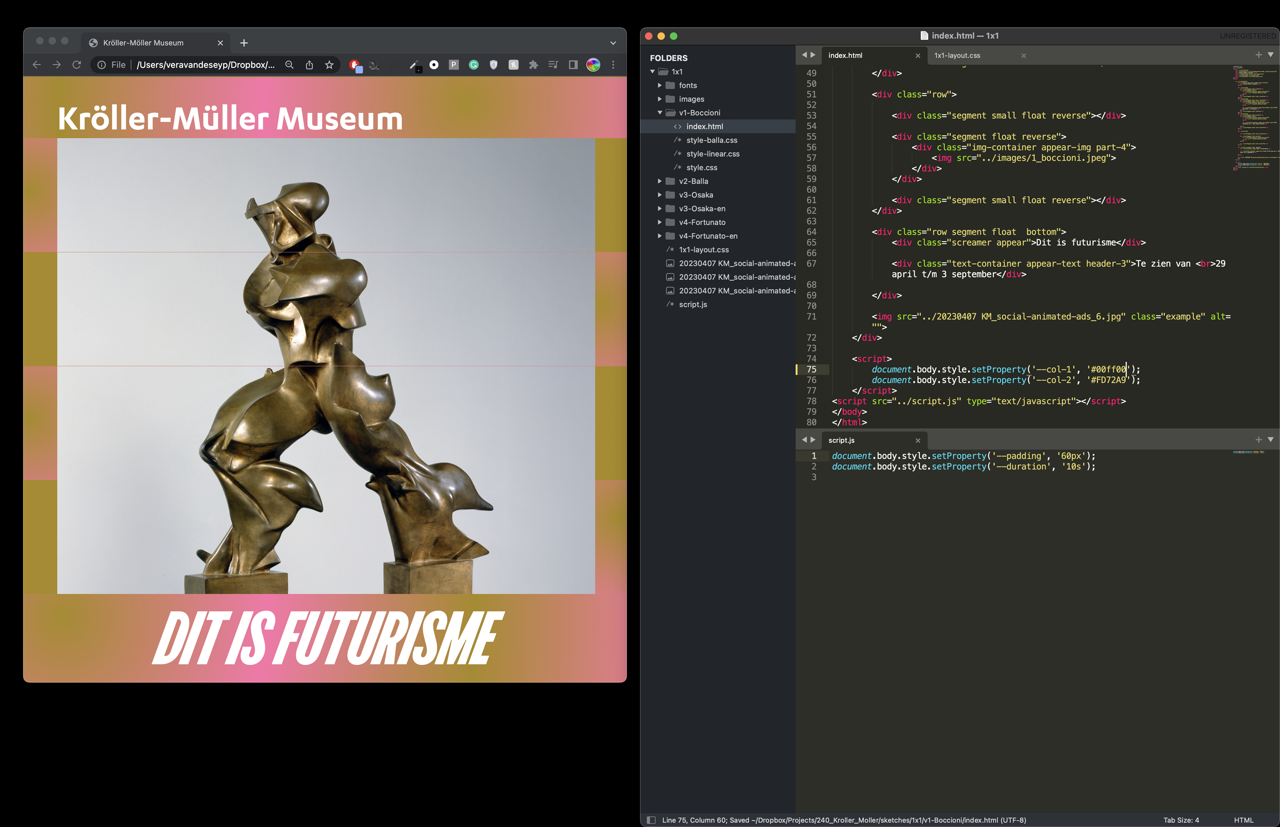Bookmark this page with the star icon
1280x827 pixels.
click(329, 65)
